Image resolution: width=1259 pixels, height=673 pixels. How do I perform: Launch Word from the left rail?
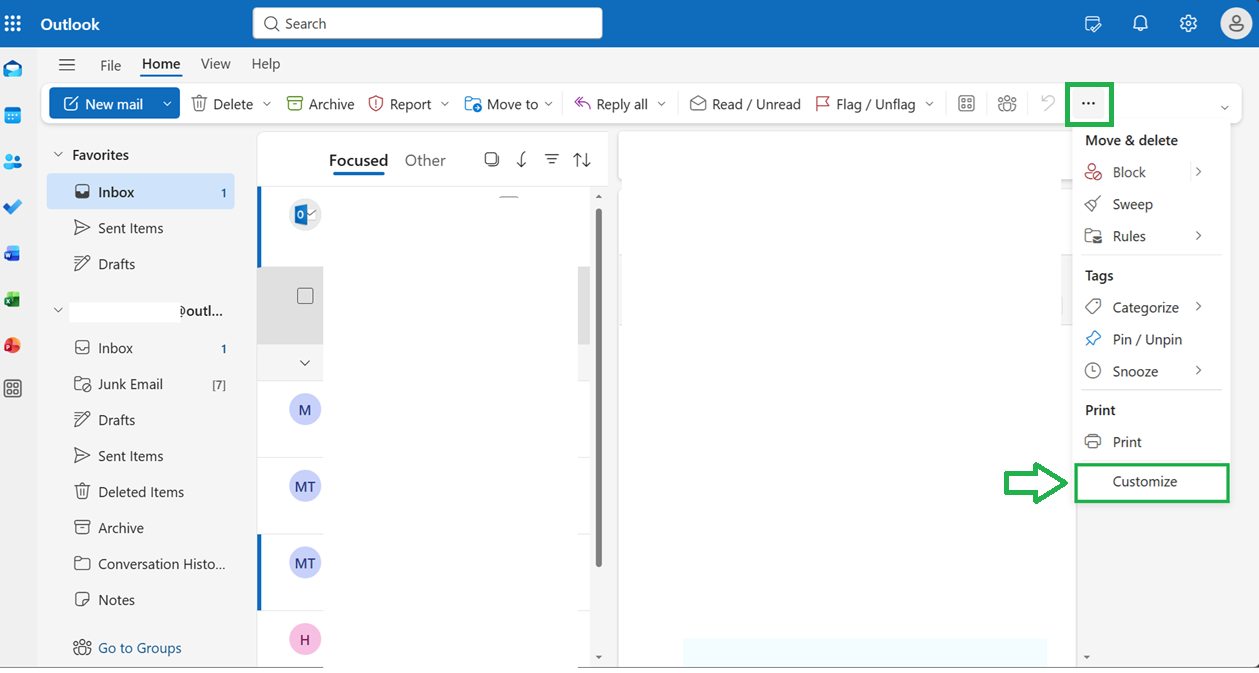click(x=13, y=253)
